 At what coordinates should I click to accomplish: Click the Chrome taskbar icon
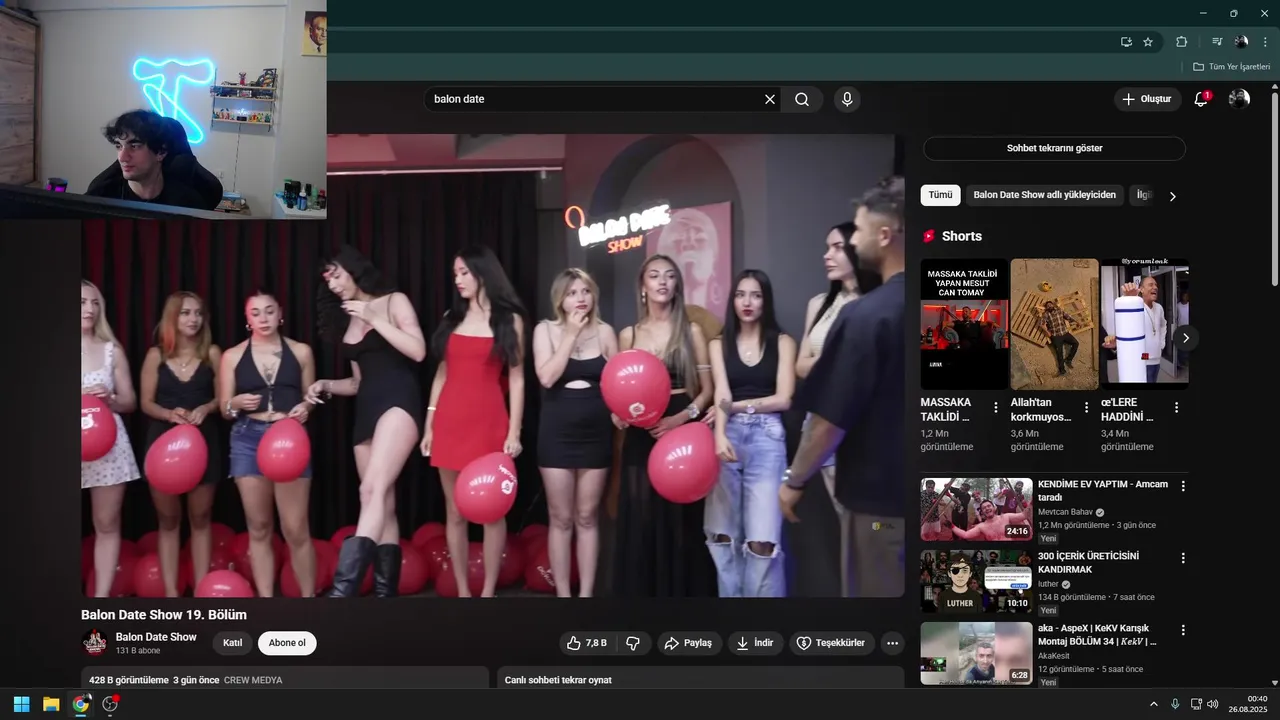80,704
